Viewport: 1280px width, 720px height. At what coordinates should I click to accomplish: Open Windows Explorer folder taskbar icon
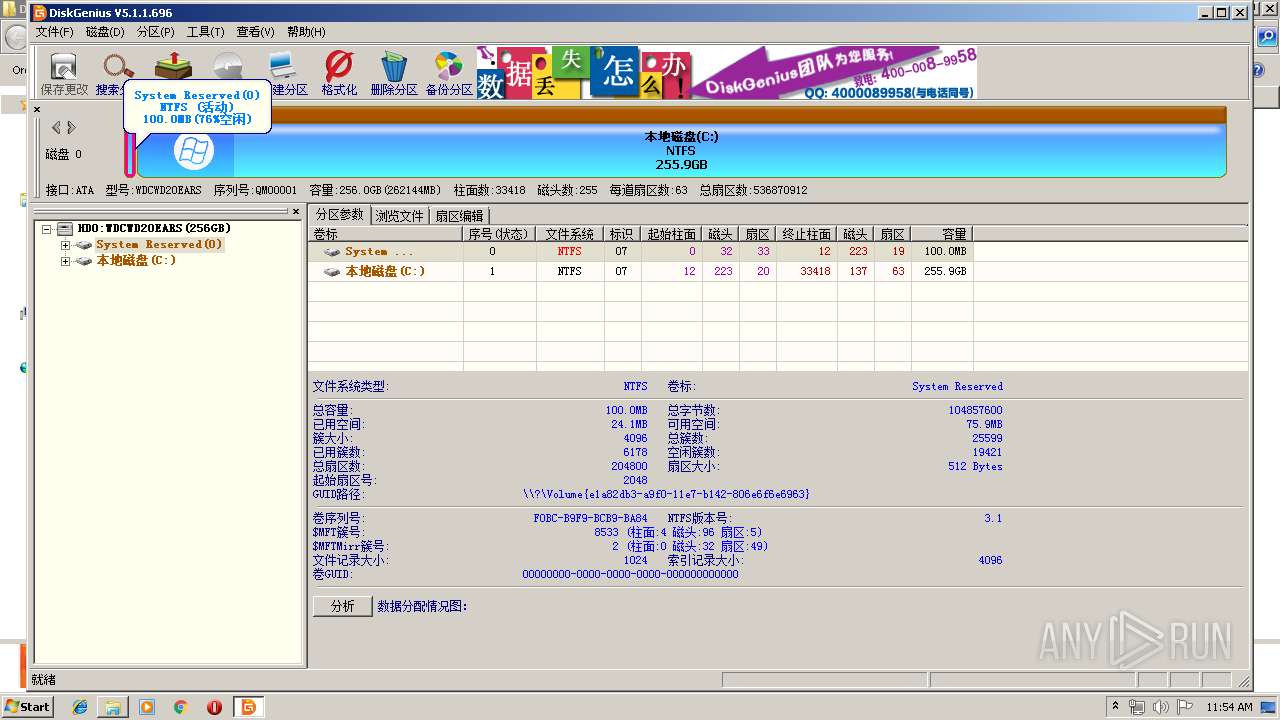[x=113, y=707]
